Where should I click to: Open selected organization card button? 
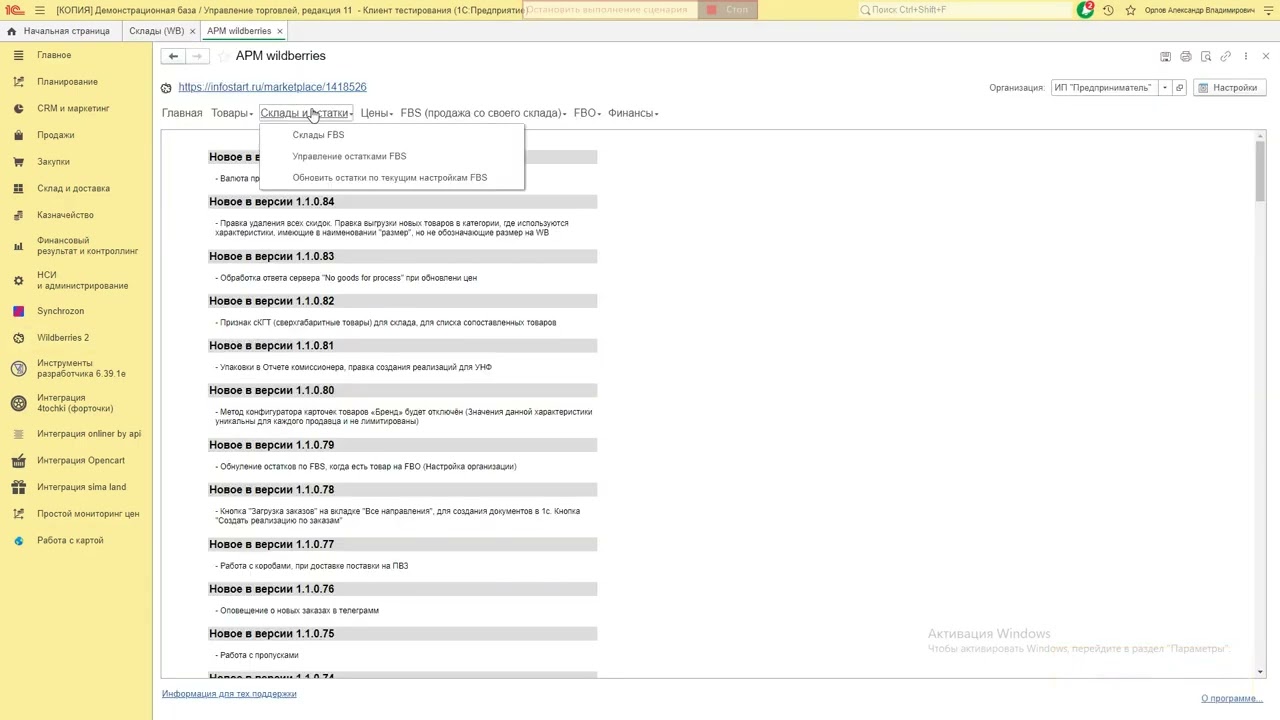[x=1179, y=88]
